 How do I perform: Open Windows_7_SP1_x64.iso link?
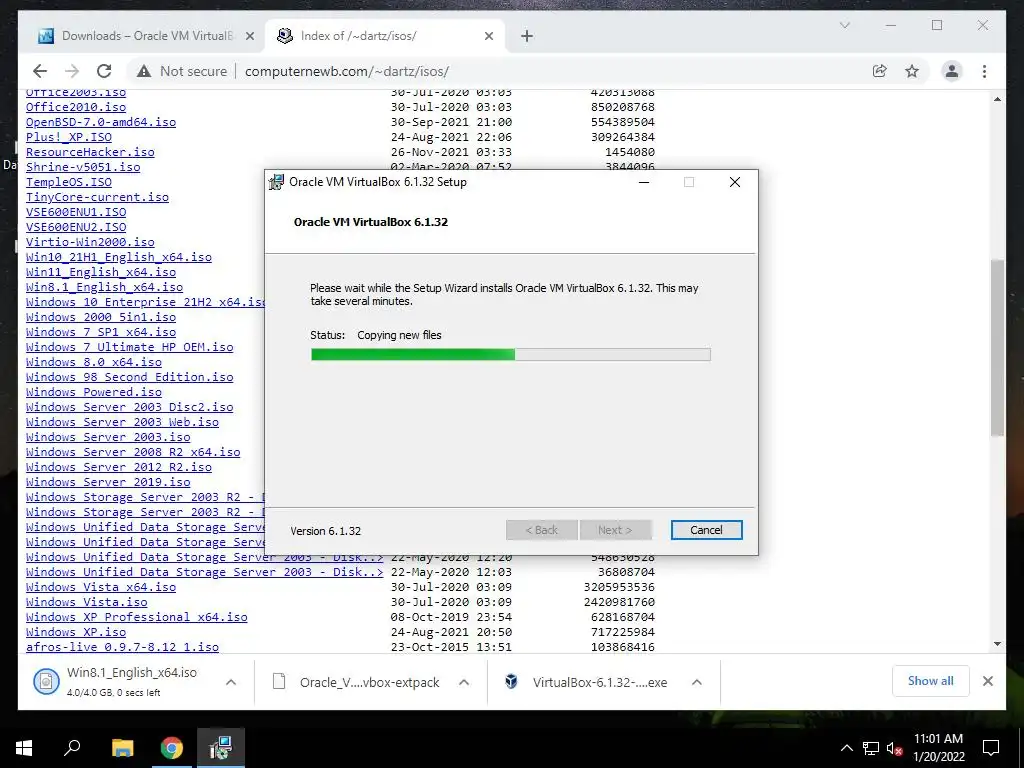pyautogui.click(x=101, y=332)
